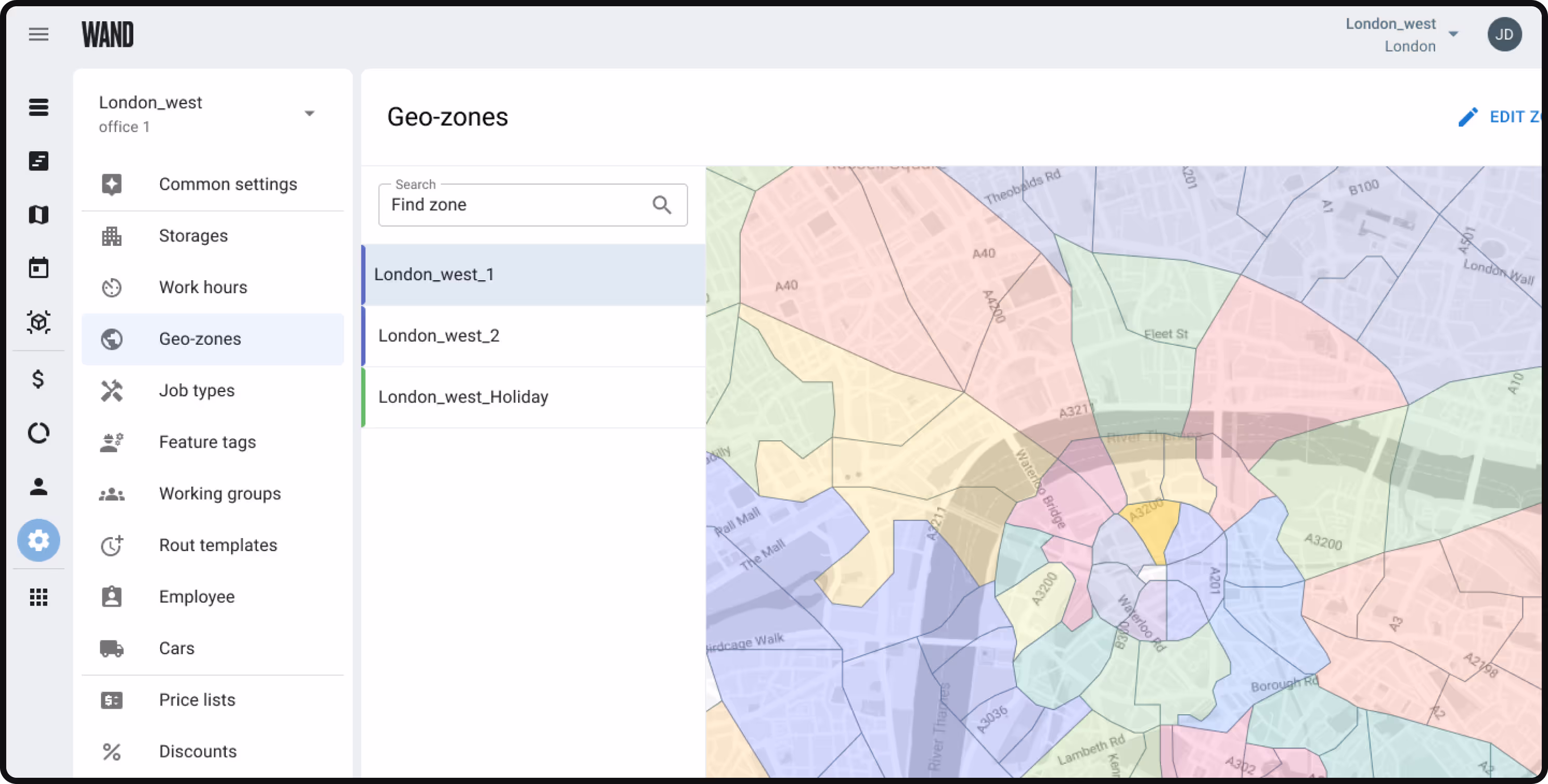Open Work hours settings
This screenshot has width=1548, height=784.
coord(203,287)
